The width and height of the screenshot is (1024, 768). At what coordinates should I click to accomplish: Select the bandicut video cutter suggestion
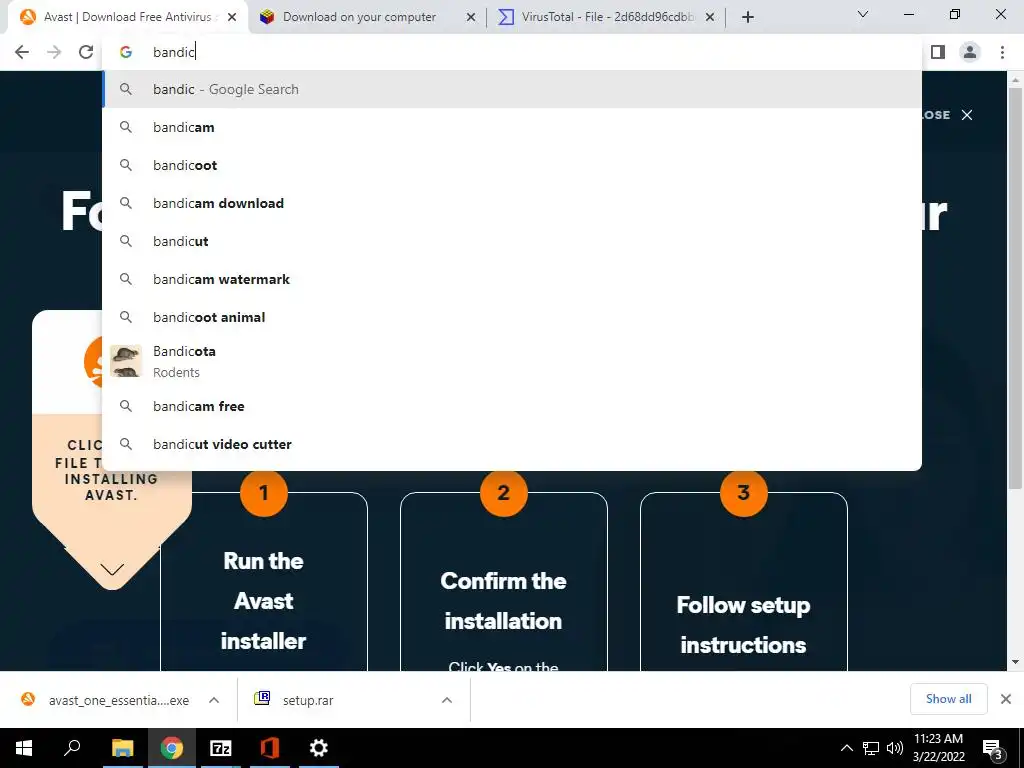(x=512, y=444)
